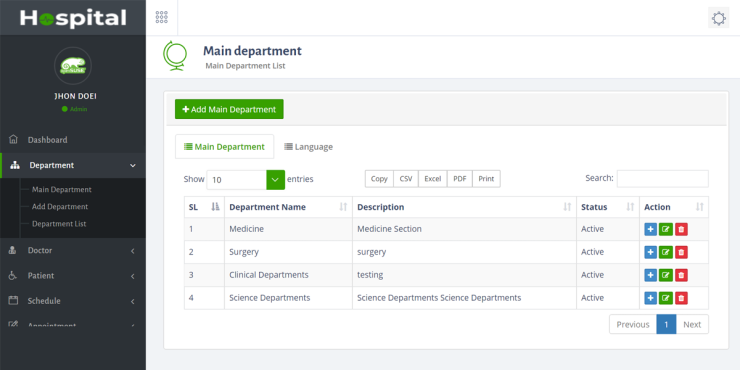This screenshot has width=740, height=370.
Task: Focus the Search input field
Action: [x=663, y=179]
